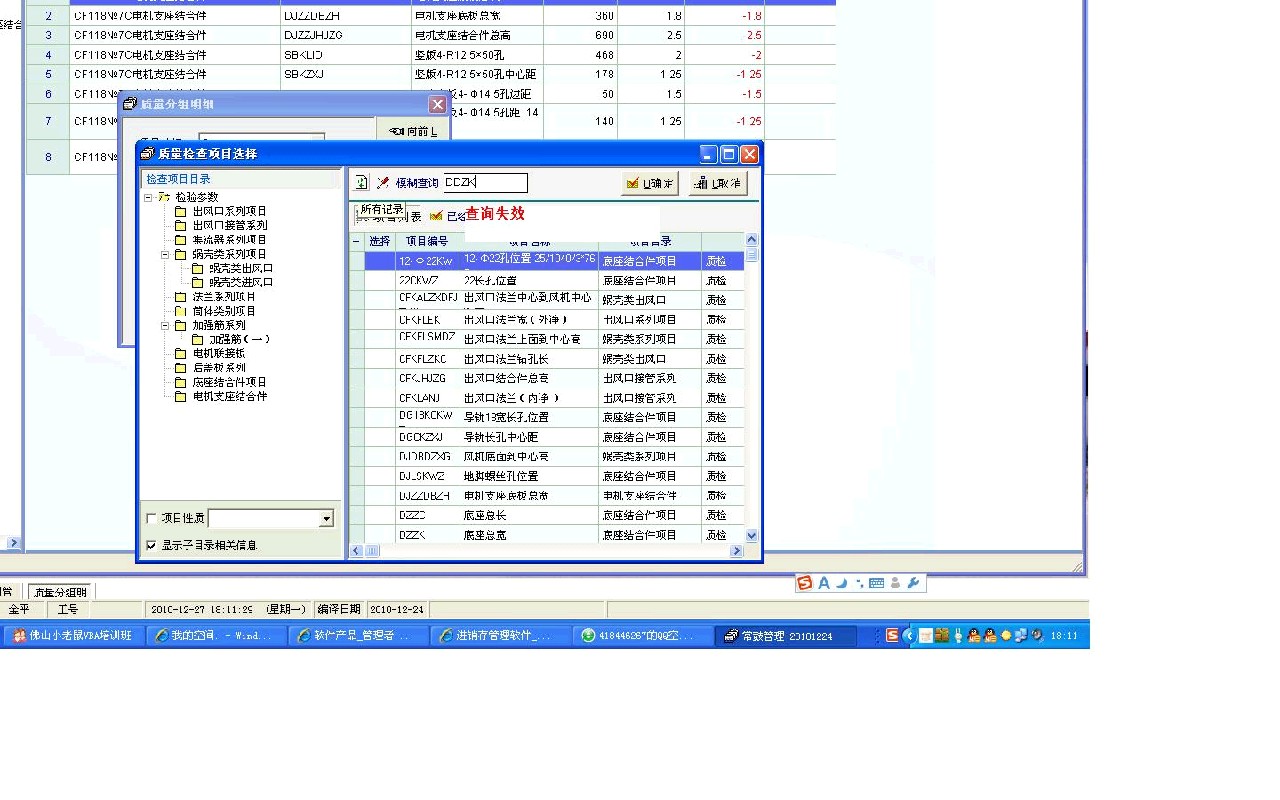Click the red Sogou S tray icon
Screen dimensions: 1280x800
click(892, 636)
